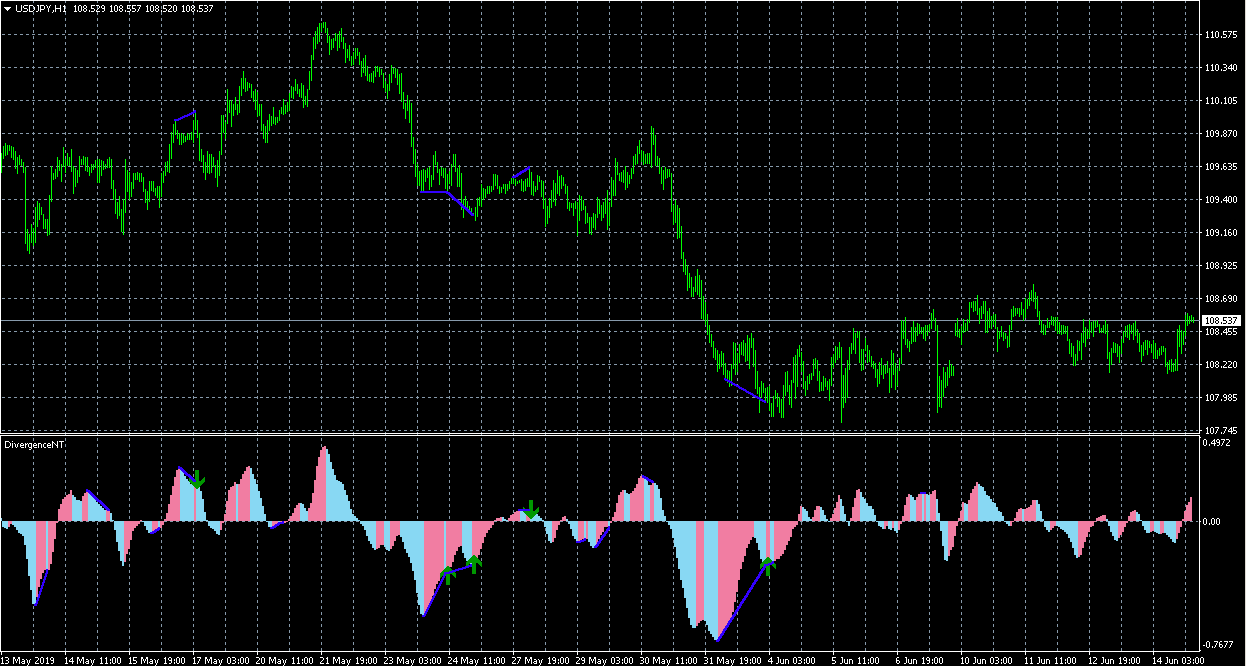Click the 109.160 price scale label
Screen dimensions: 1246x666
[1221, 233]
